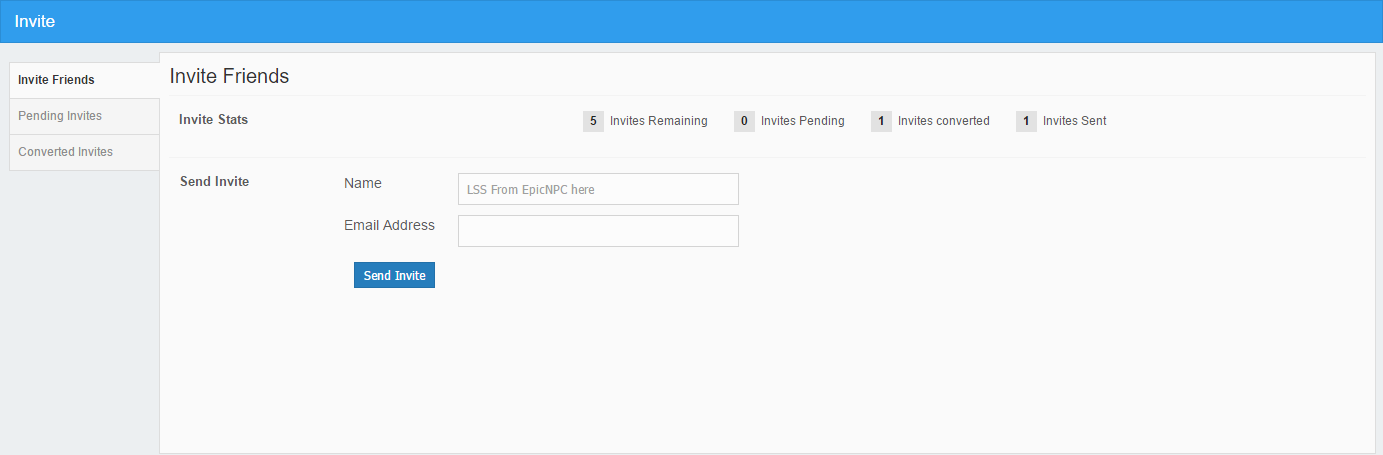Click the Send Invite button

[394, 275]
